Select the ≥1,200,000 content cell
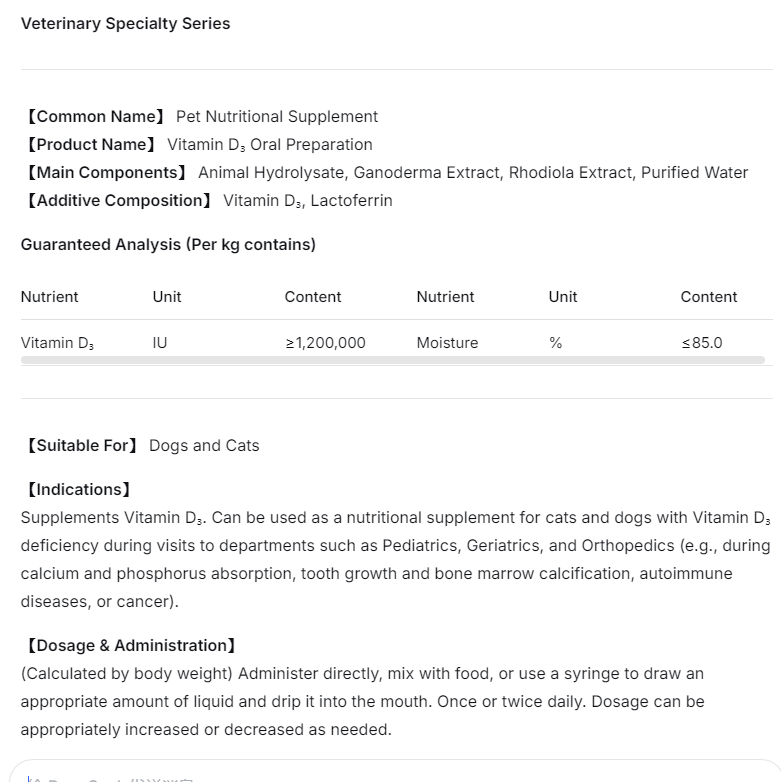 click(325, 343)
